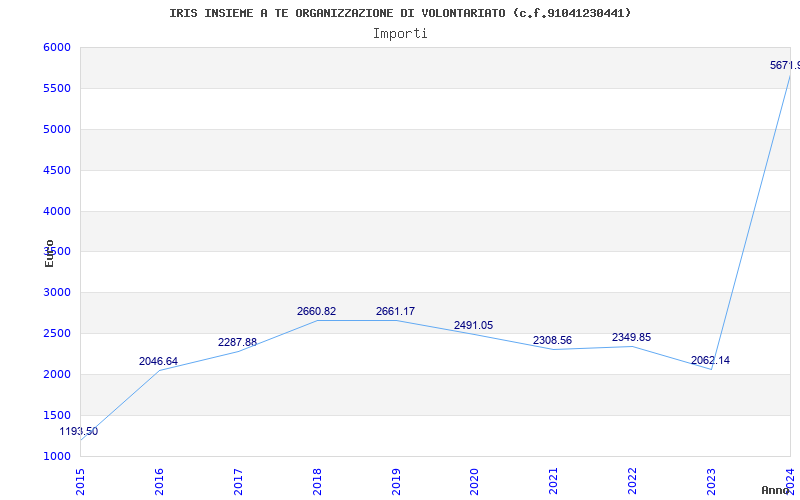Viewport: 800px width, 500px height.
Task: Click the data label 2287.88
Action: pos(237,342)
